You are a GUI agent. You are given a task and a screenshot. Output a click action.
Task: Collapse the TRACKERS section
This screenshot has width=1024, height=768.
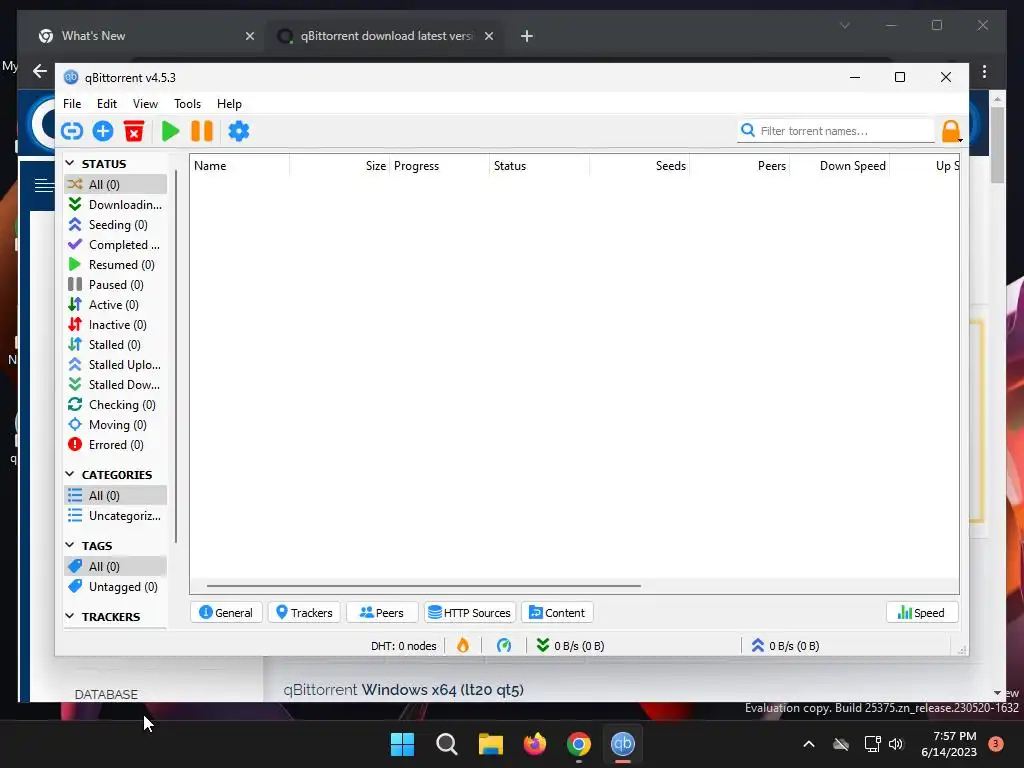click(x=70, y=616)
